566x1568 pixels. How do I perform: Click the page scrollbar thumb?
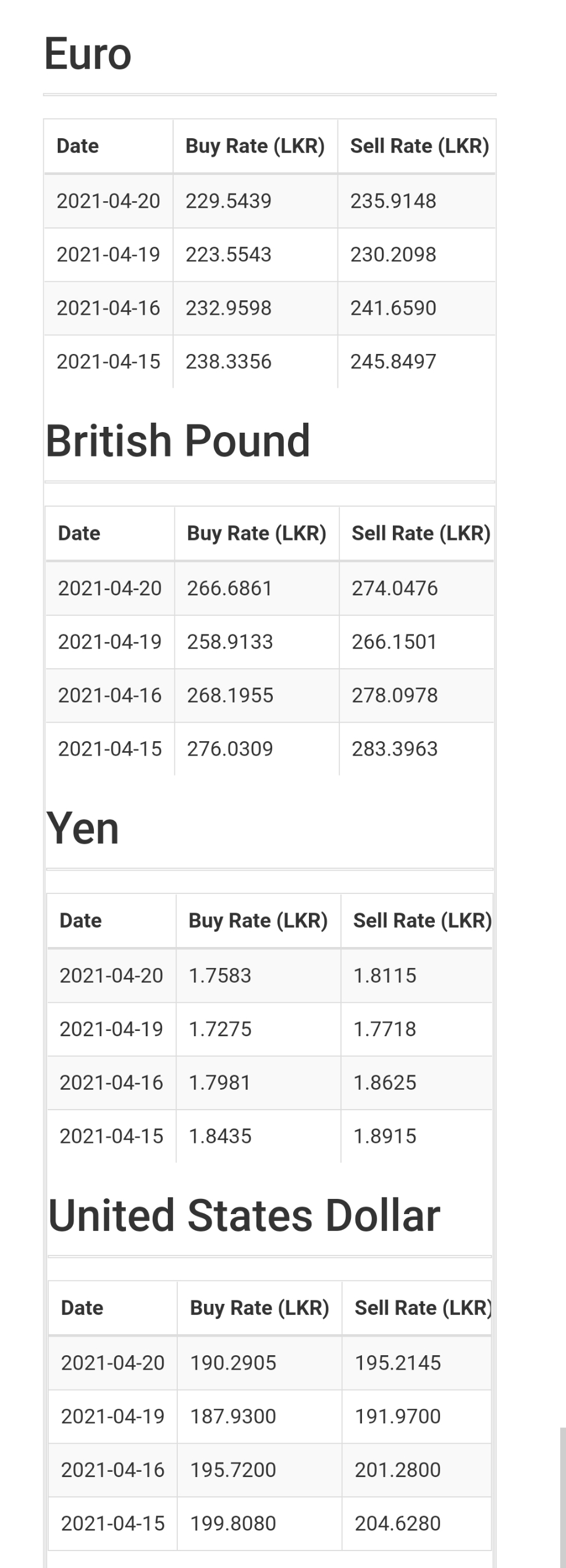[x=563, y=1497]
